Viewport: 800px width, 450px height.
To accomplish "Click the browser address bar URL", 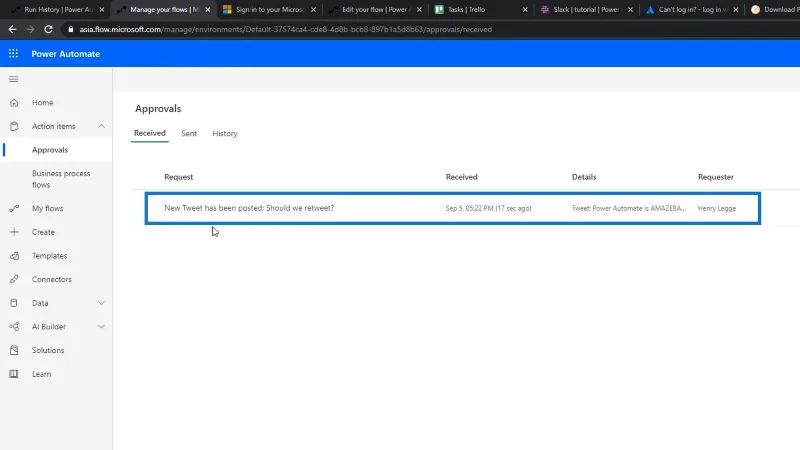I will coord(286,30).
